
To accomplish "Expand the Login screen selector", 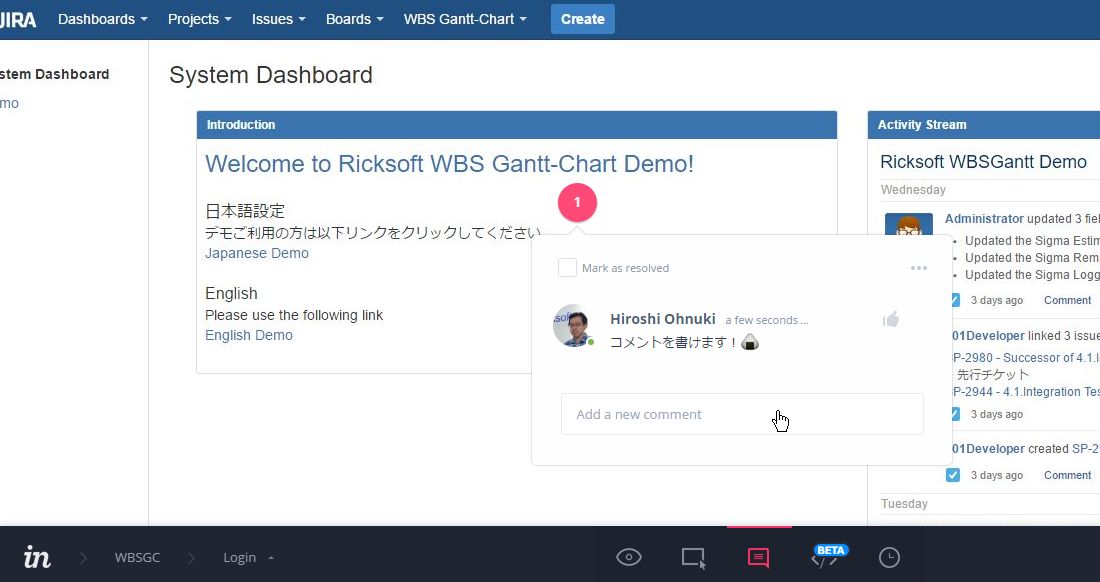I will click(248, 557).
